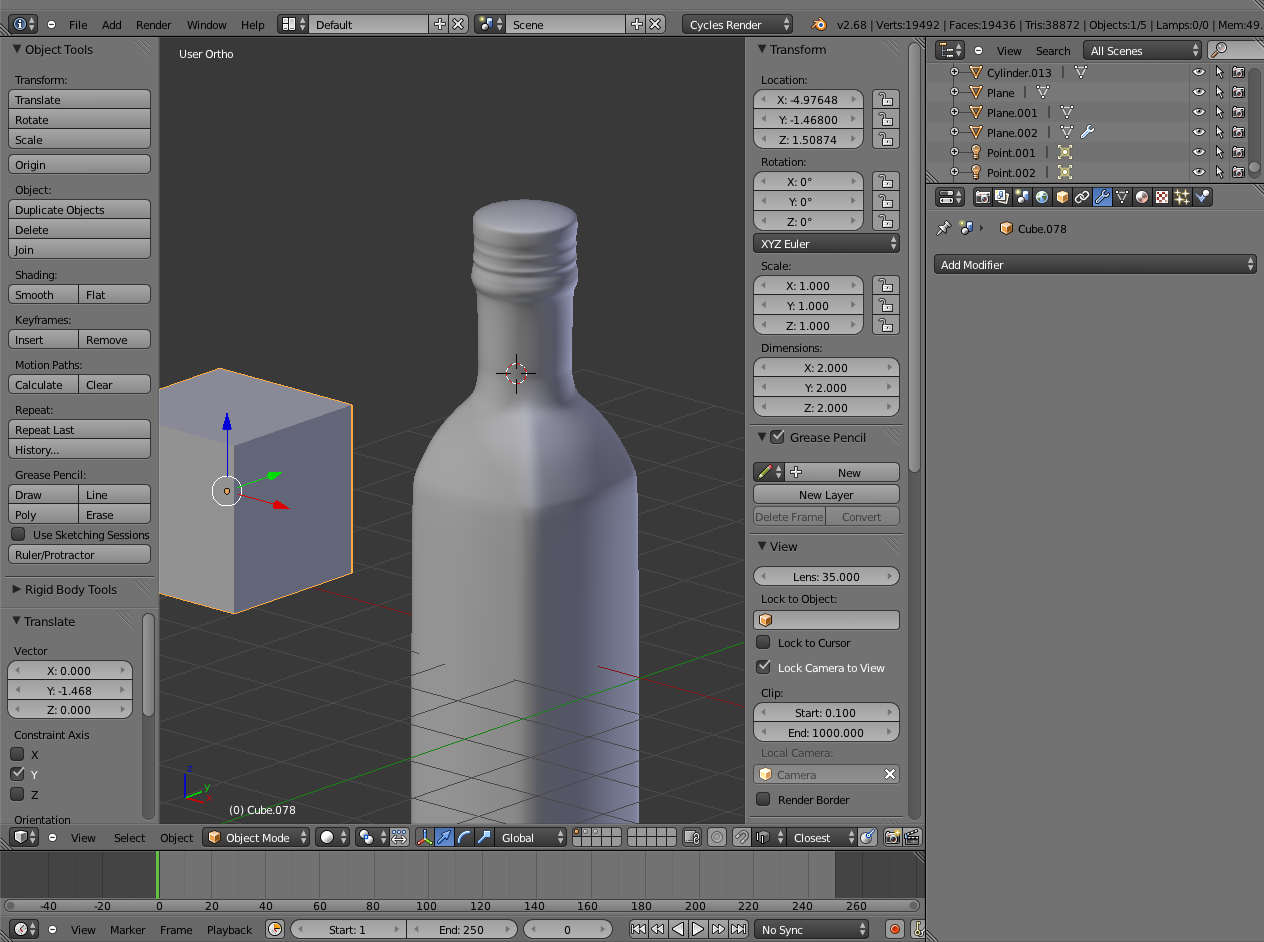The height and width of the screenshot is (942, 1264).
Task: Open the Material properties sphere tab
Action: click(x=1142, y=197)
